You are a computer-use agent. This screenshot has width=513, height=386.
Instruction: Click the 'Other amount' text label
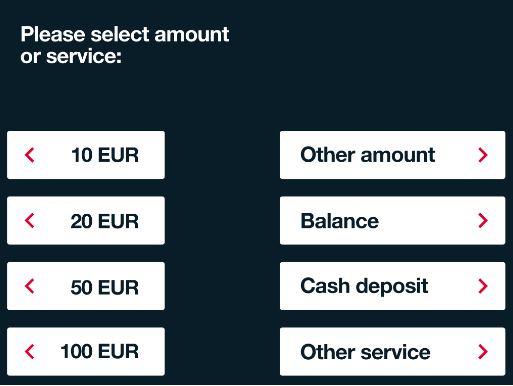368,155
